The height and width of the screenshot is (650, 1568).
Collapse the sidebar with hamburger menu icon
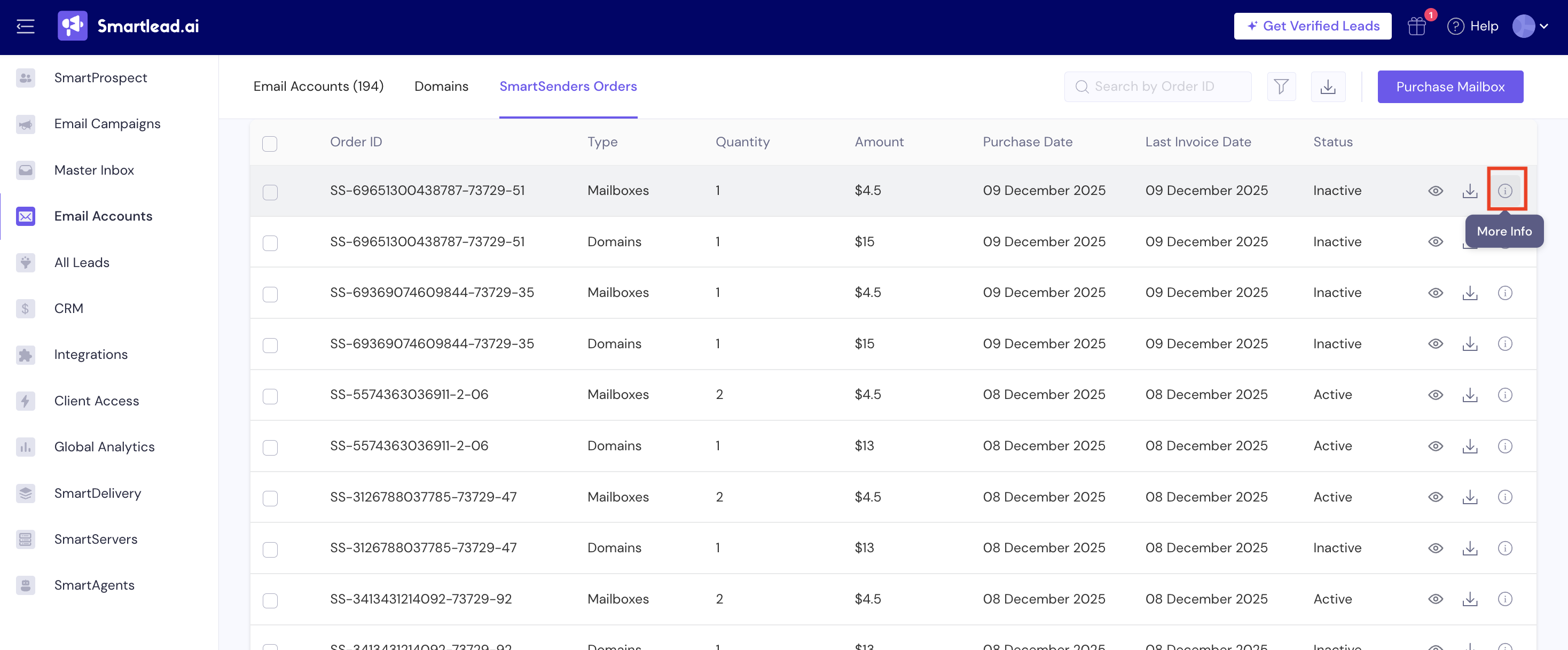pyautogui.click(x=25, y=26)
